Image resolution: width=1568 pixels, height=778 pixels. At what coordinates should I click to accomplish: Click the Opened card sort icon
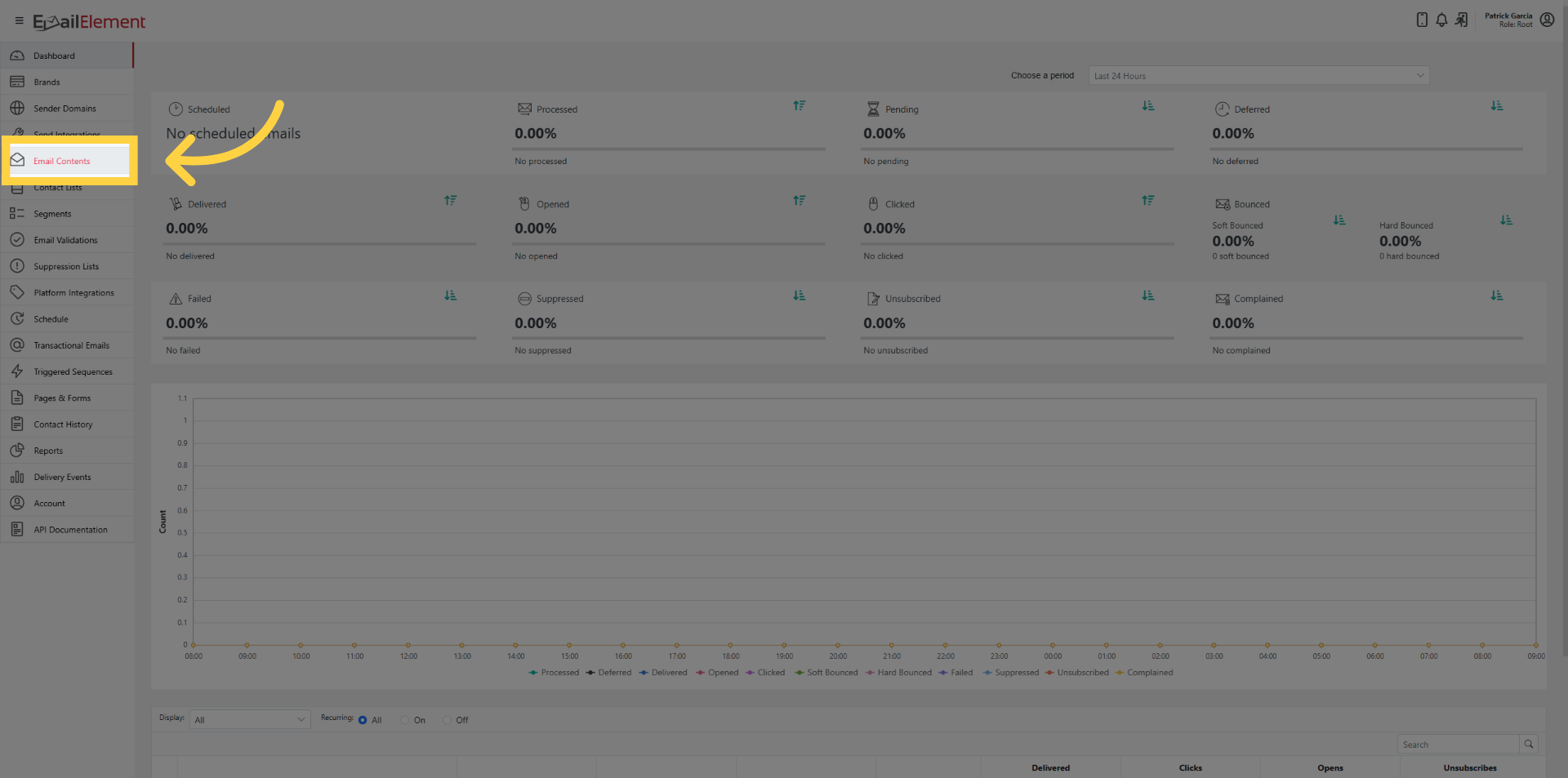[x=800, y=201]
